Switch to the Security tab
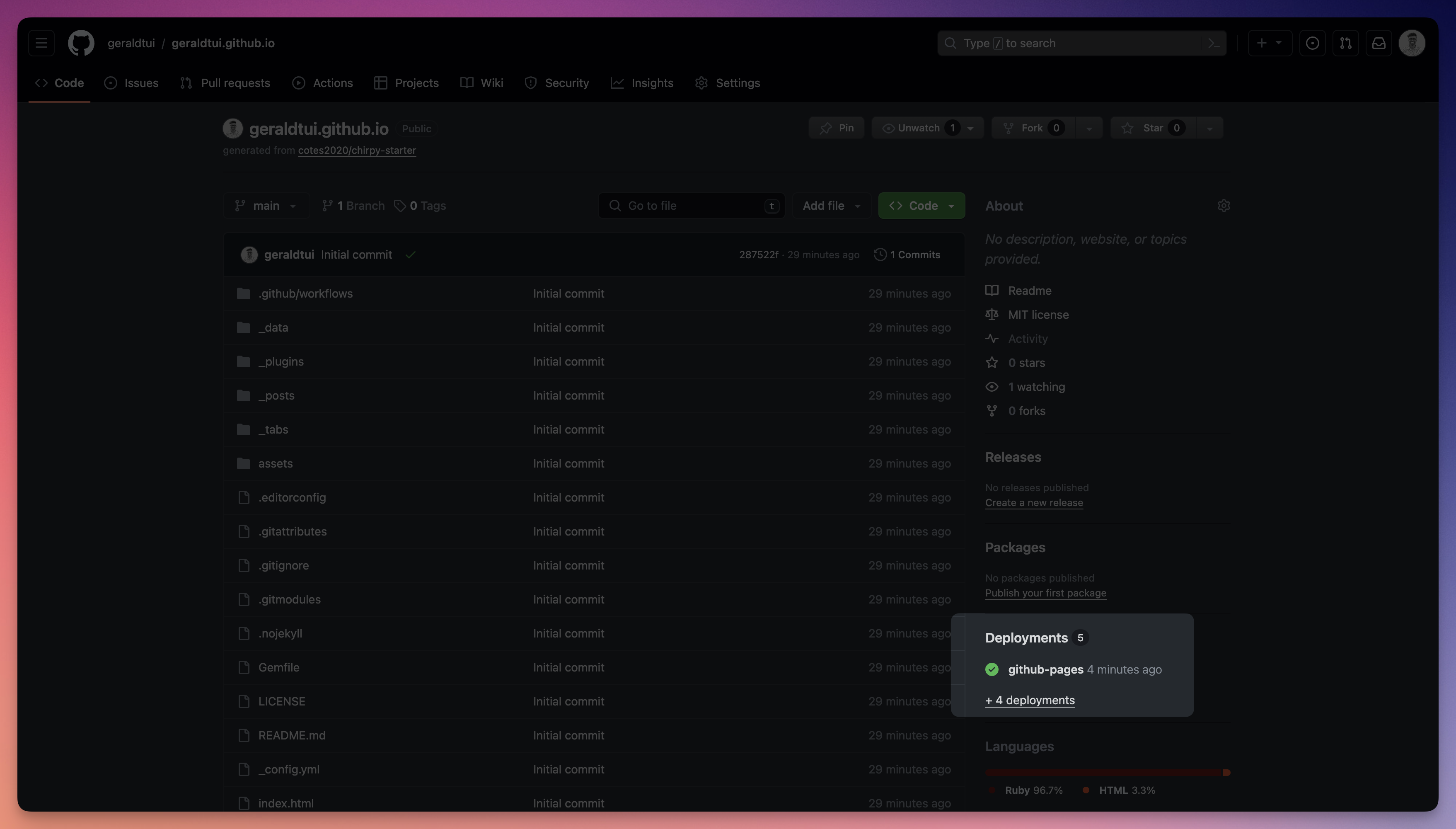 [556, 83]
